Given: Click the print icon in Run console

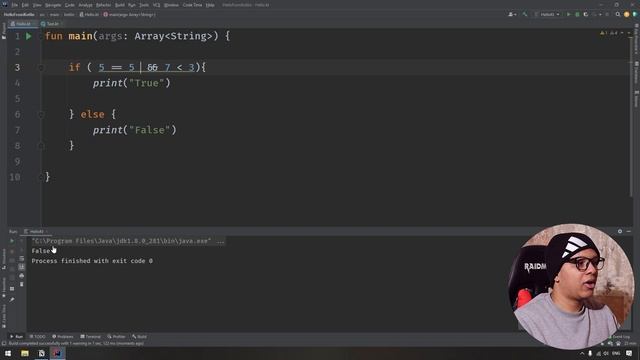Looking at the screenshot, I should tap(22, 276).
